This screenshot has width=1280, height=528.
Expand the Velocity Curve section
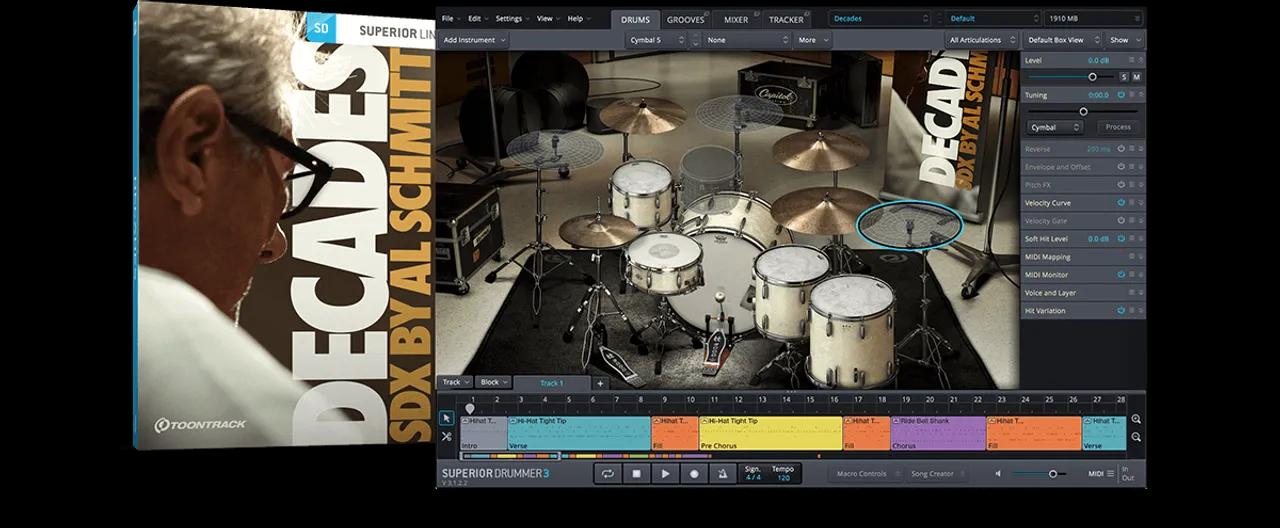pyautogui.click(x=1141, y=203)
